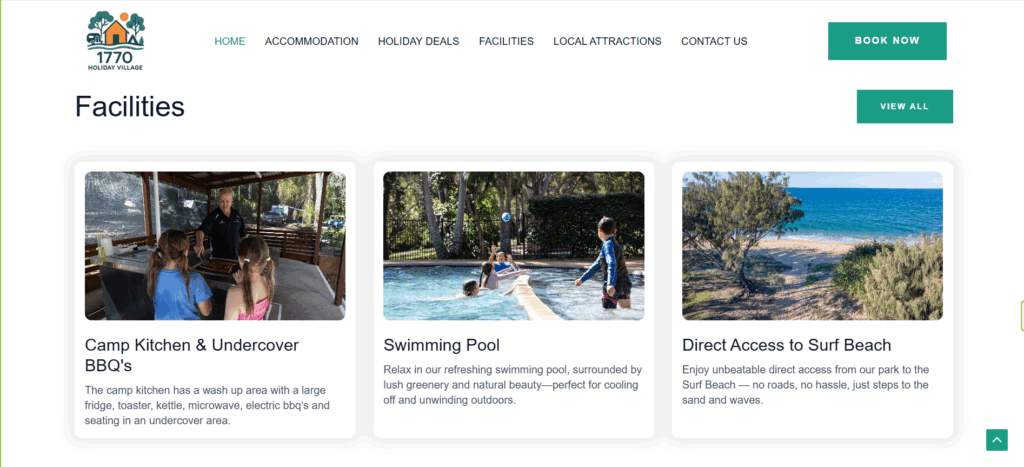Image resolution: width=1024 pixels, height=467 pixels.
Task: Click the Swimming Pool card heading
Action: [x=441, y=345]
